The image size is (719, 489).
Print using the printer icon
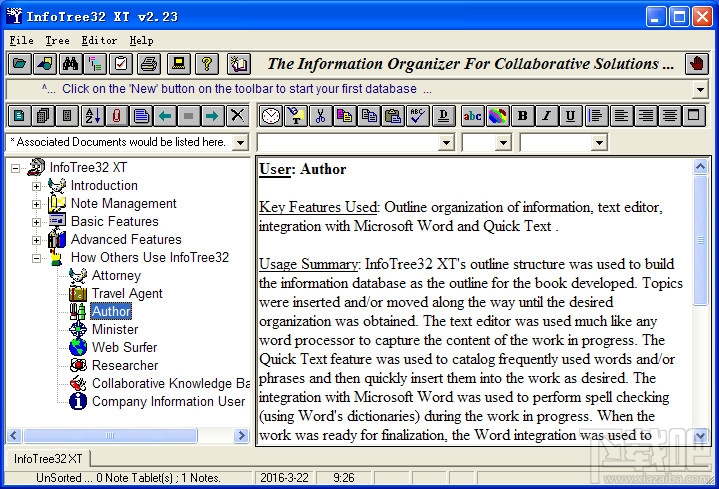(x=149, y=64)
